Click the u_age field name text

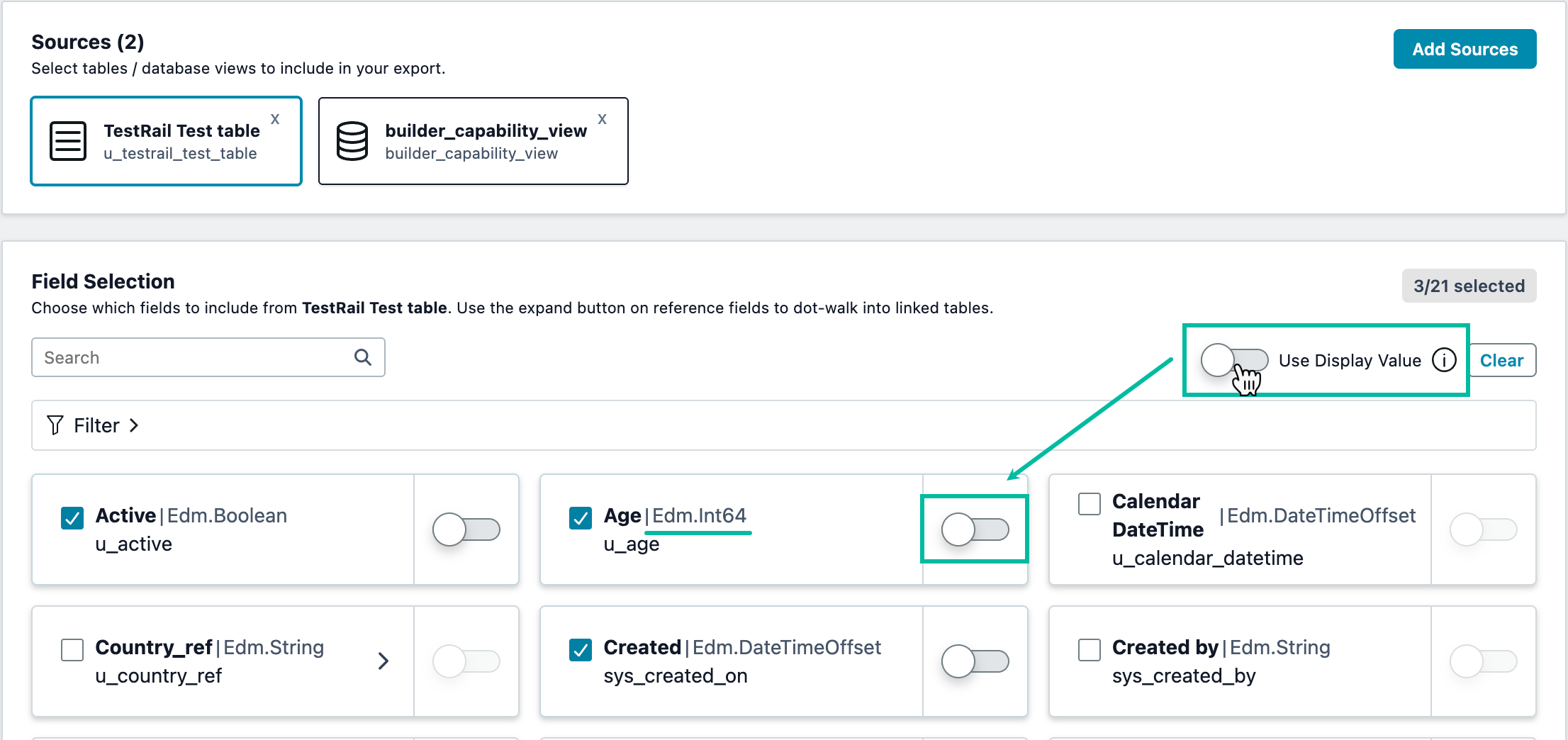click(632, 544)
